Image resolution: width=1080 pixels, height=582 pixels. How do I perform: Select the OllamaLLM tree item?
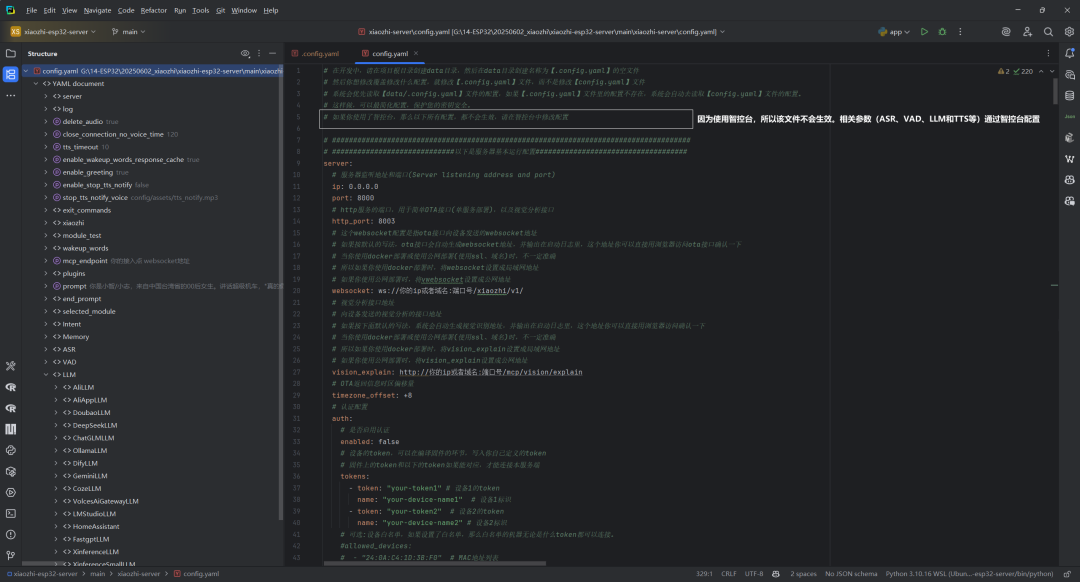(x=90, y=450)
